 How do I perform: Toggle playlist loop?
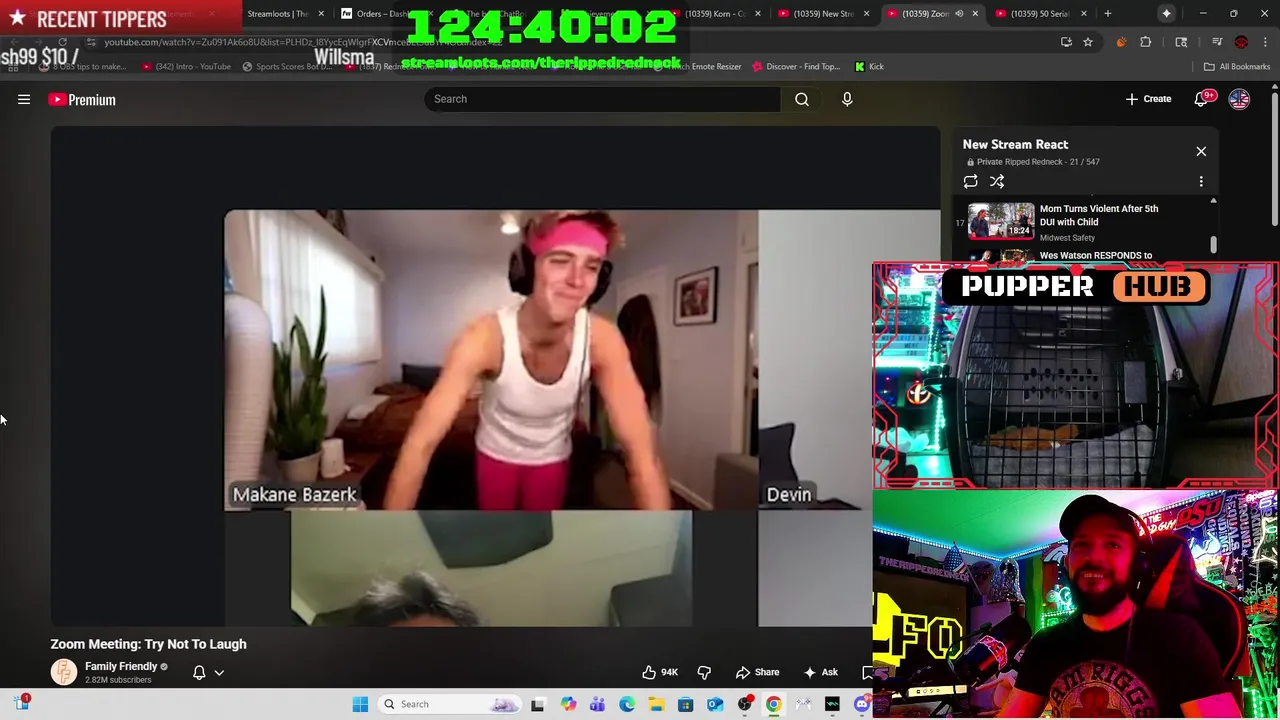point(970,181)
